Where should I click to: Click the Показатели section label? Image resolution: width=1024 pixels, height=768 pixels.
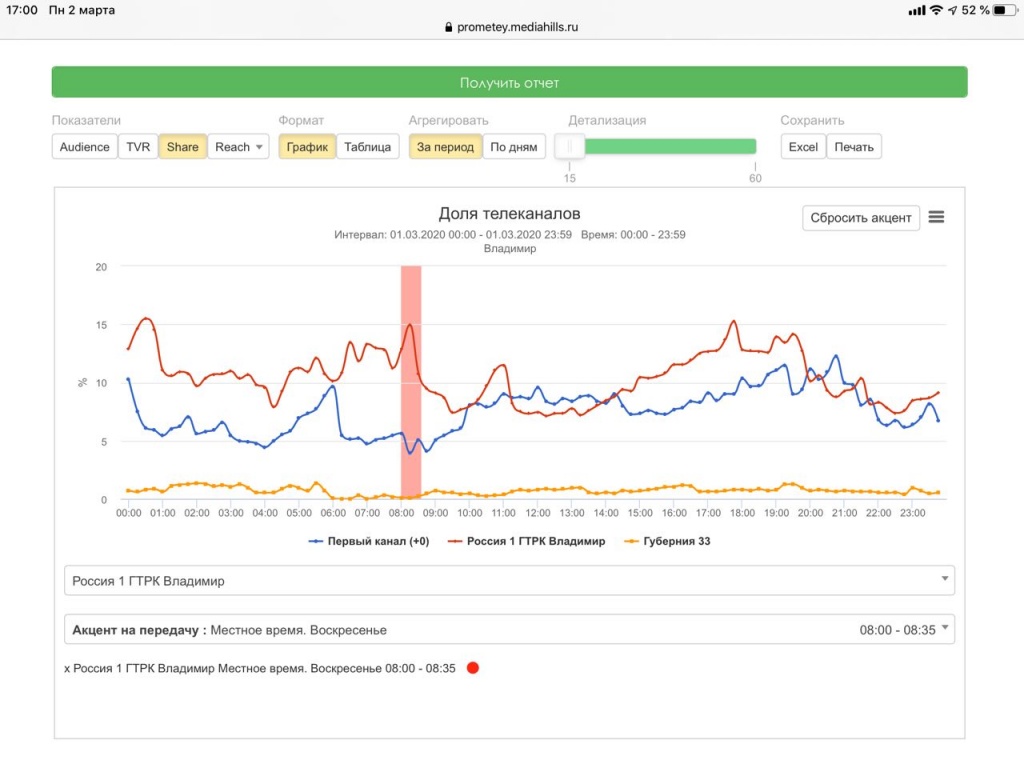[86, 120]
